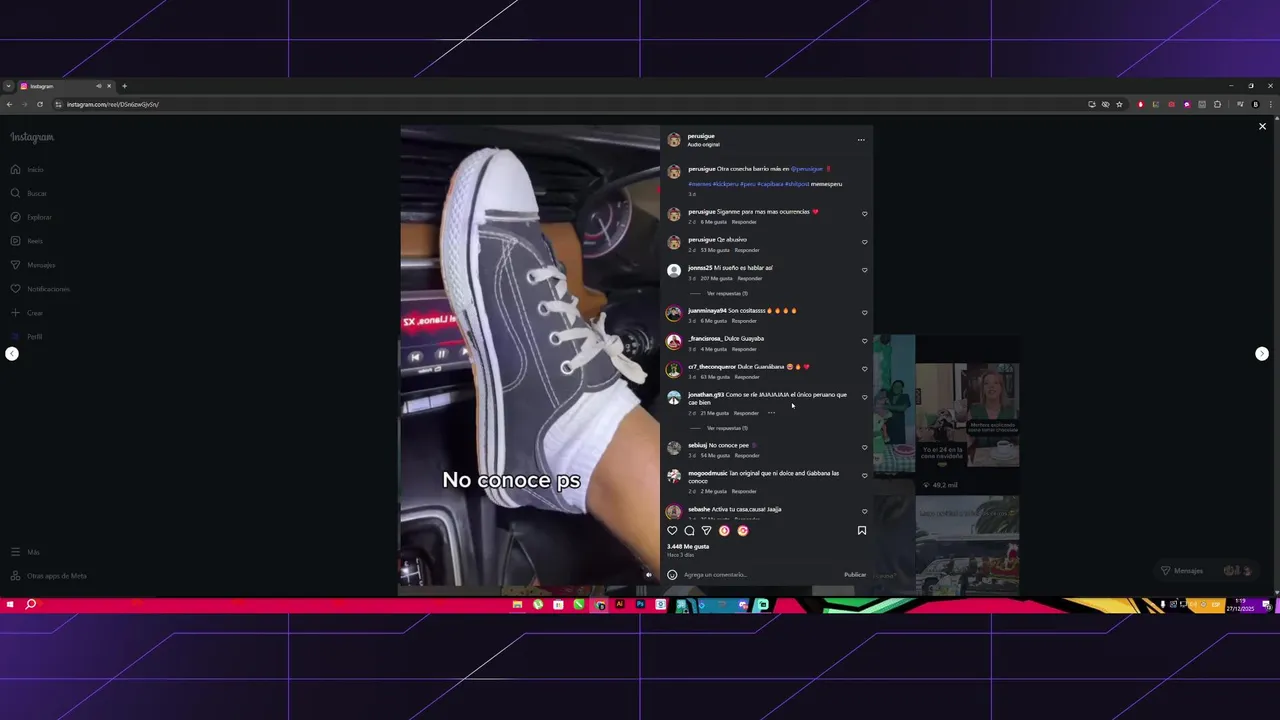This screenshot has height=720, width=1280.
Task: Open Perfil in the Instagram sidebar
Action: click(27, 337)
